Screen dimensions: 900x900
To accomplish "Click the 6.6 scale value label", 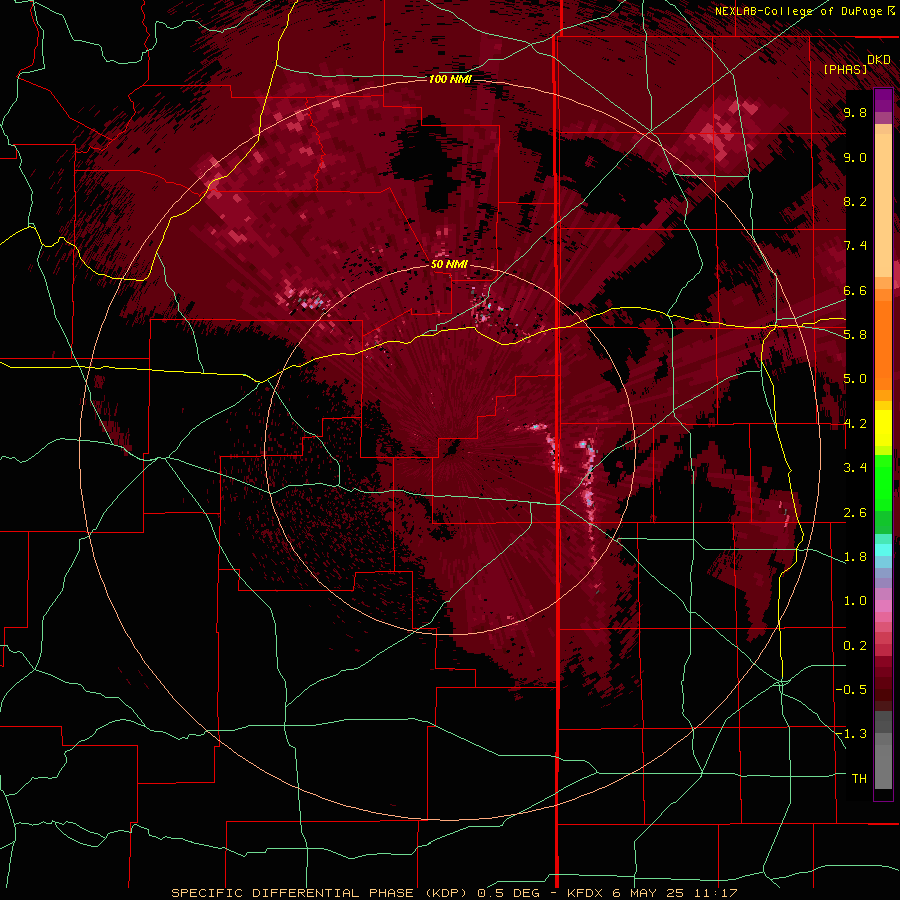I will (x=855, y=290).
